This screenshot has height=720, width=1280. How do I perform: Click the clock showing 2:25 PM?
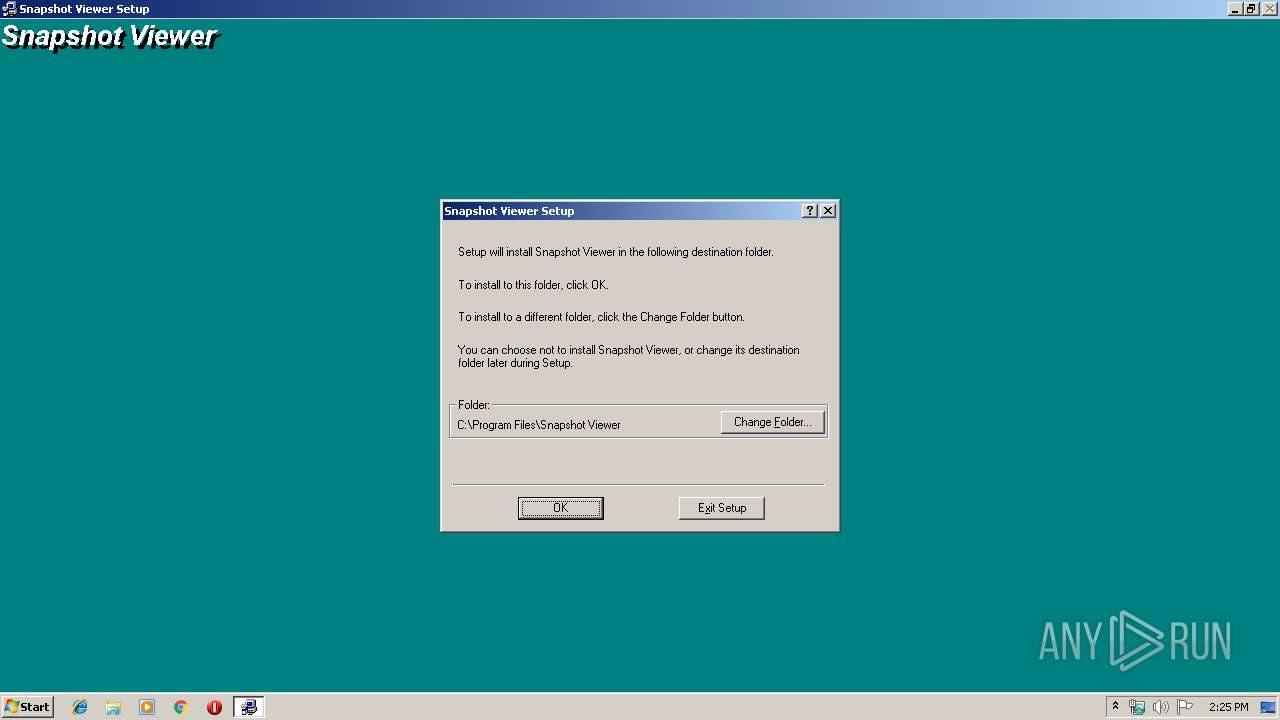pos(1228,707)
